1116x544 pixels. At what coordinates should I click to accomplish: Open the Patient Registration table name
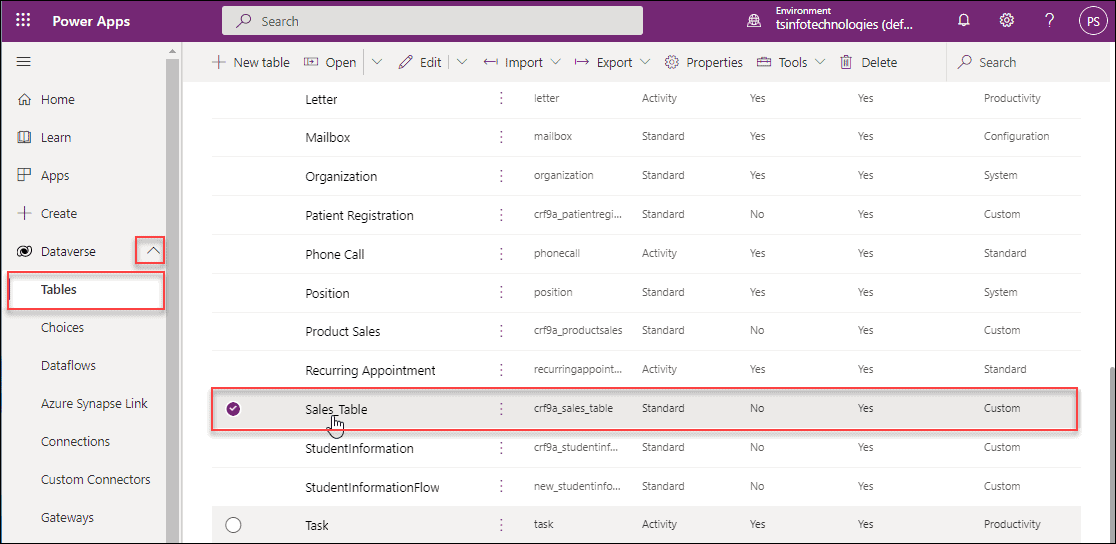point(359,215)
